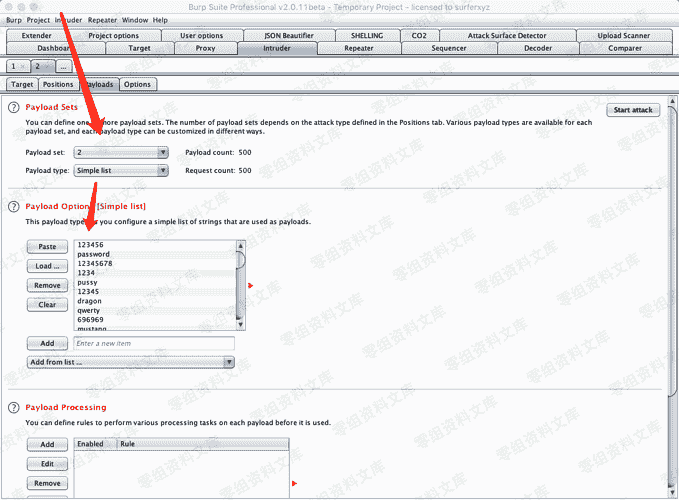This screenshot has height=500, width=679.
Task: Click payload list scroll down arrow
Action: [x=240, y=324]
